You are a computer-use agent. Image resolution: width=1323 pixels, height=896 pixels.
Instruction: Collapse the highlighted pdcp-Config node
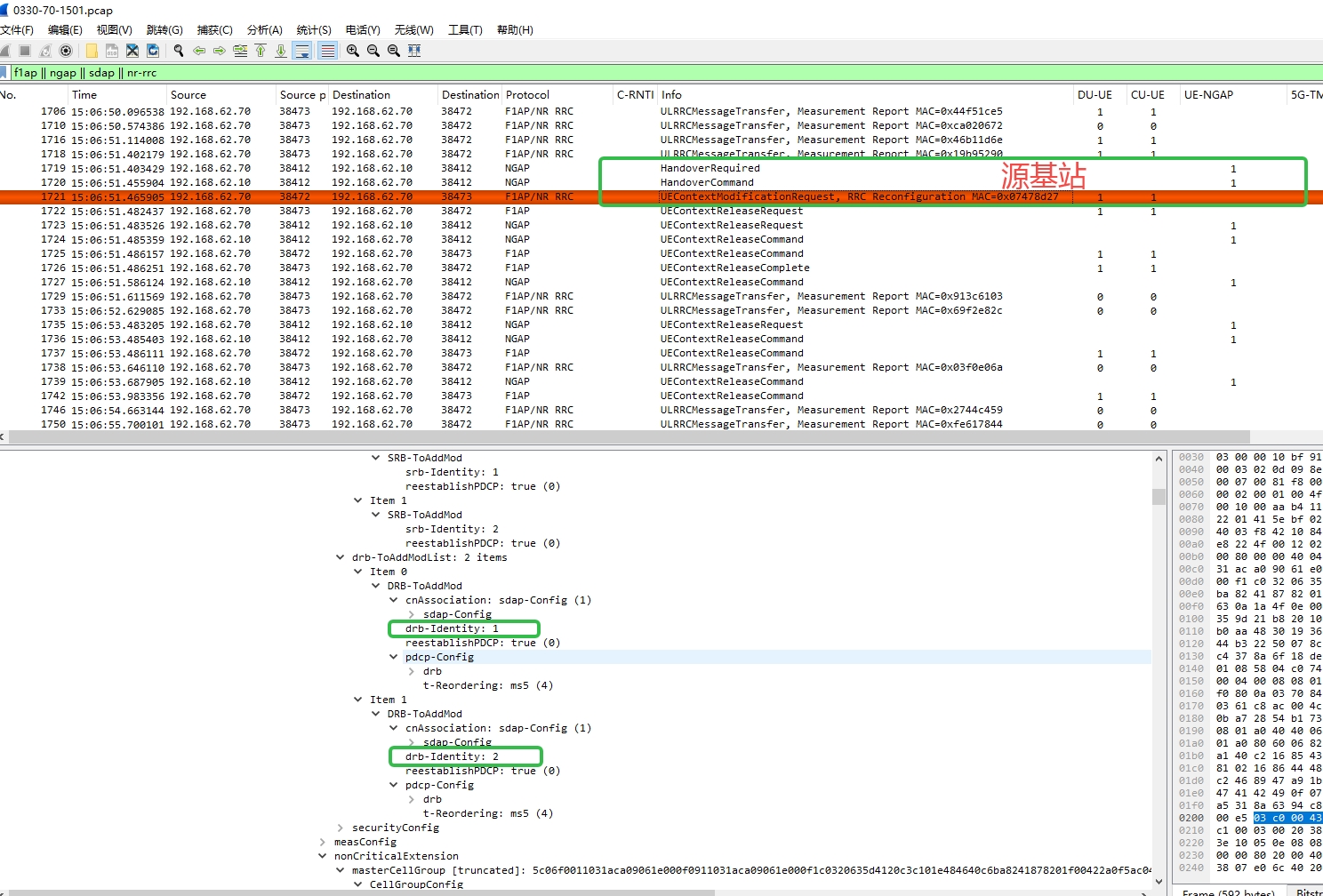click(394, 657)
